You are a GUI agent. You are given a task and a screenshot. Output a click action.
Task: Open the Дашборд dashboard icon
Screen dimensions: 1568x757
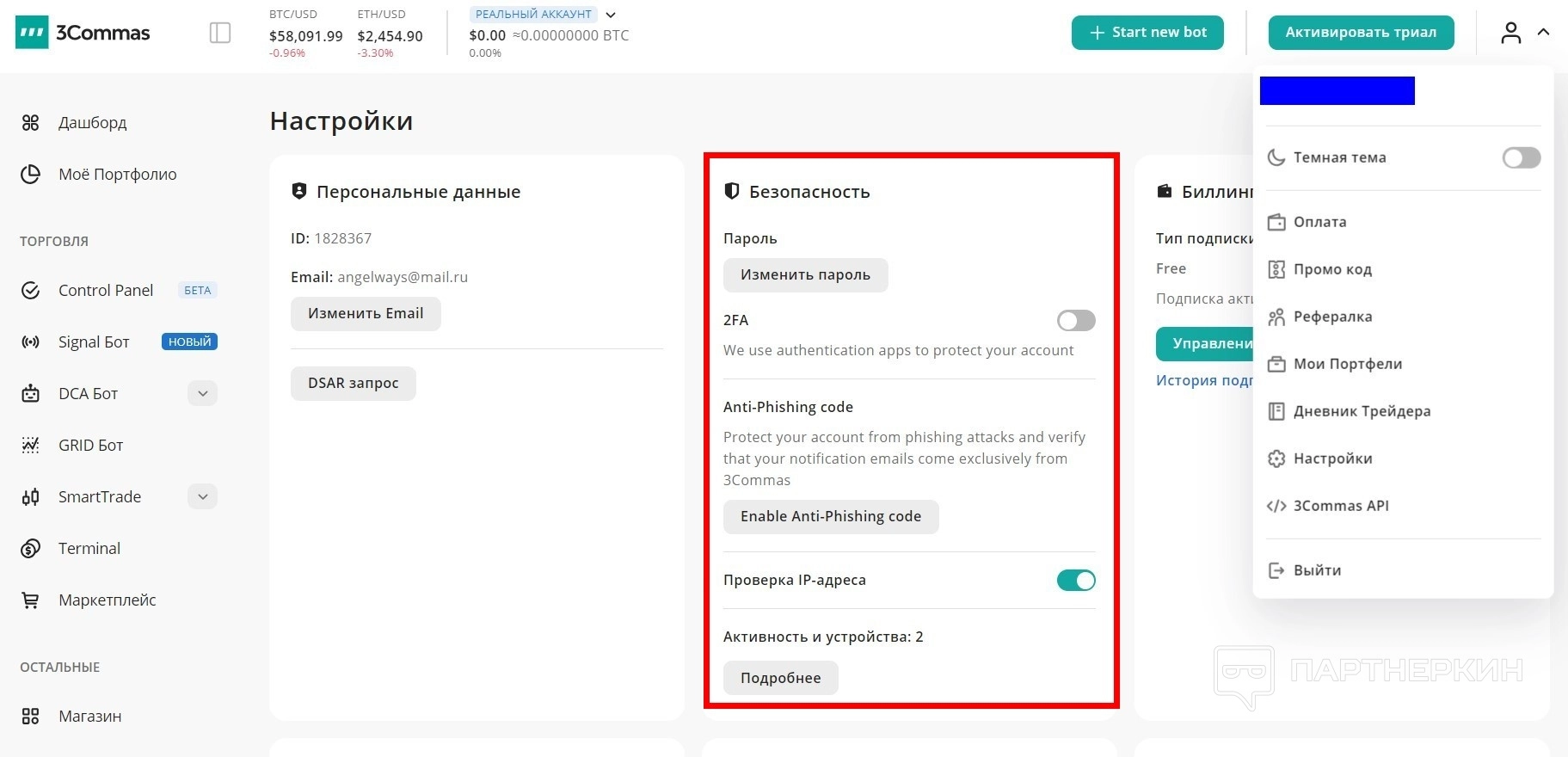31,123
